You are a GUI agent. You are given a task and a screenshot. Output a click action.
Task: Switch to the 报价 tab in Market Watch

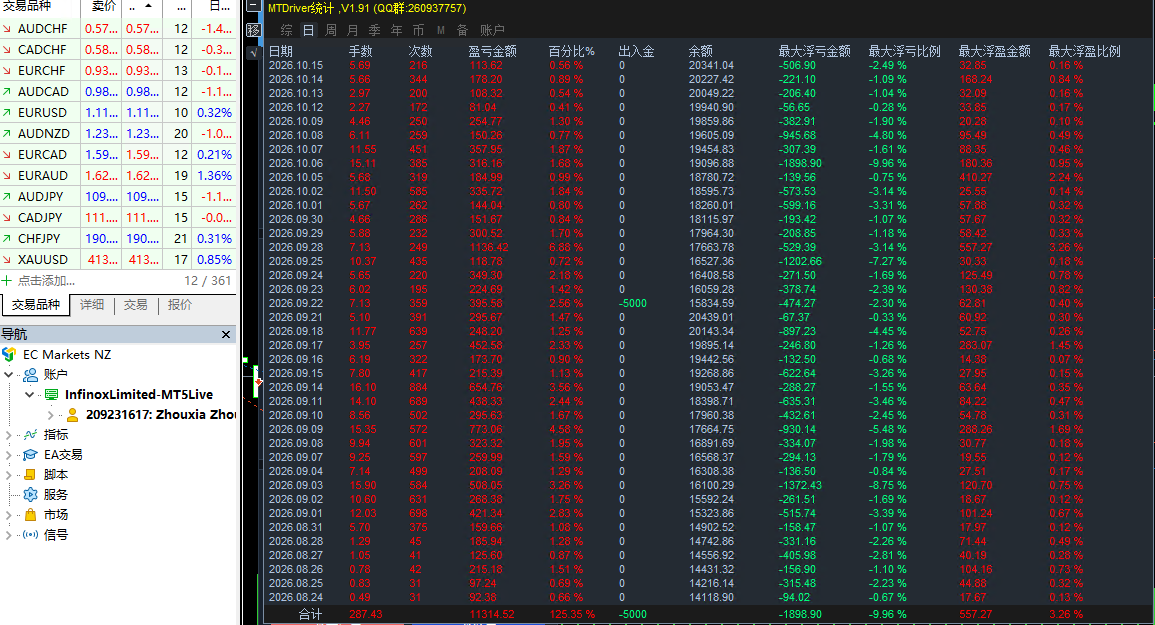coord(180,304)
